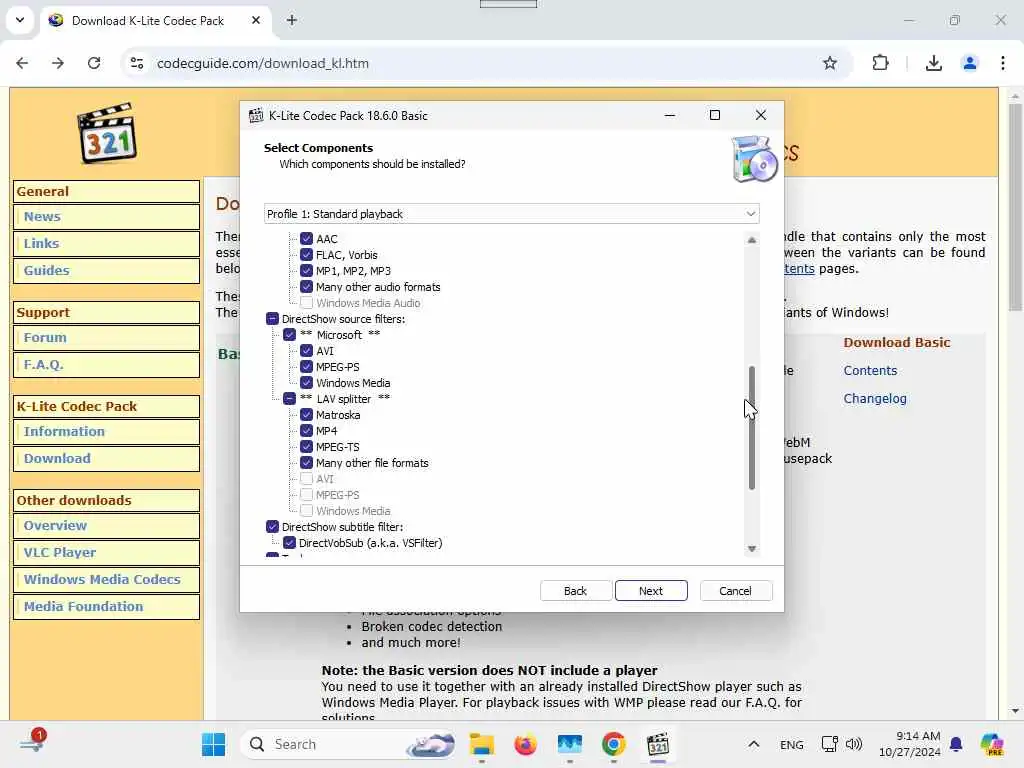Open the network status tray icon

(x=829, y=744)
